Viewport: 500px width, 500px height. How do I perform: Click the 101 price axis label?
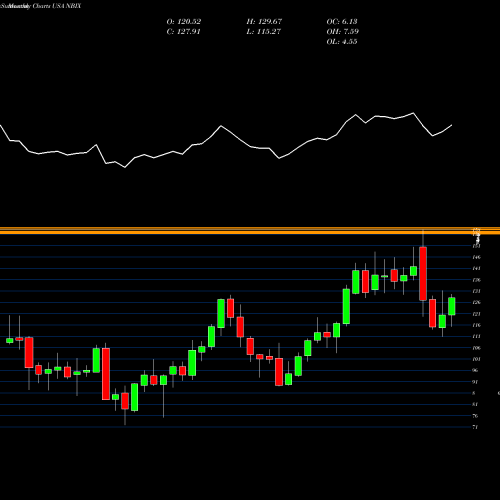point(476,359)
